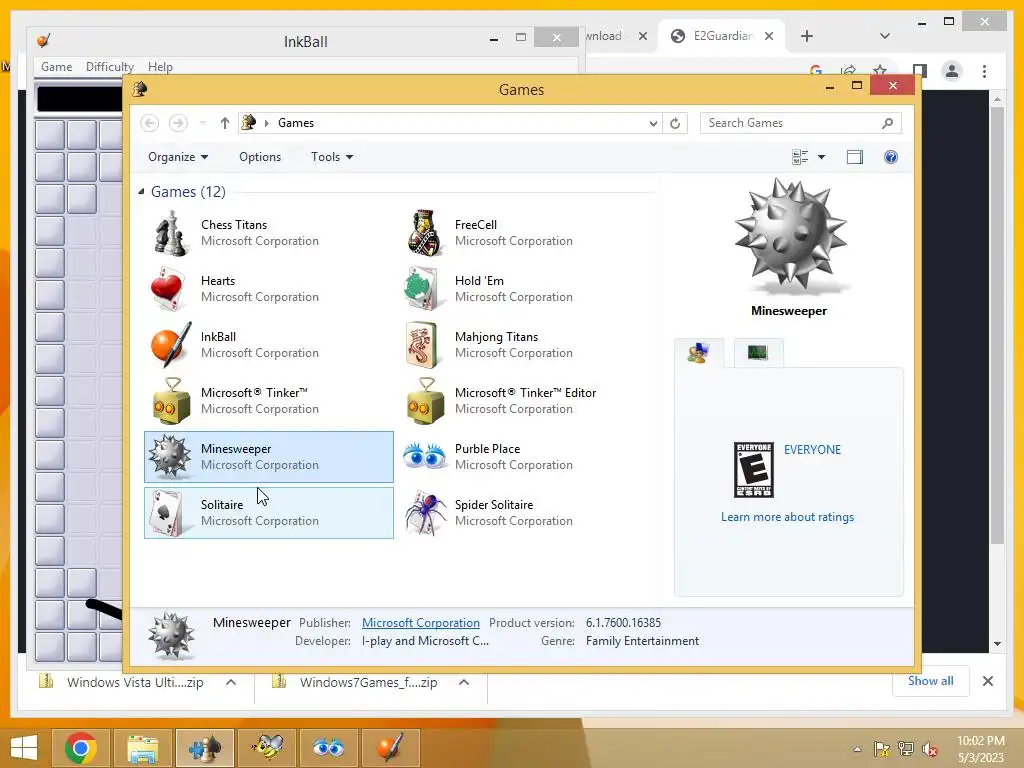The image size is (1024, 768).
Task: Click the EVERYONE rating link
Action: (812, 449)
